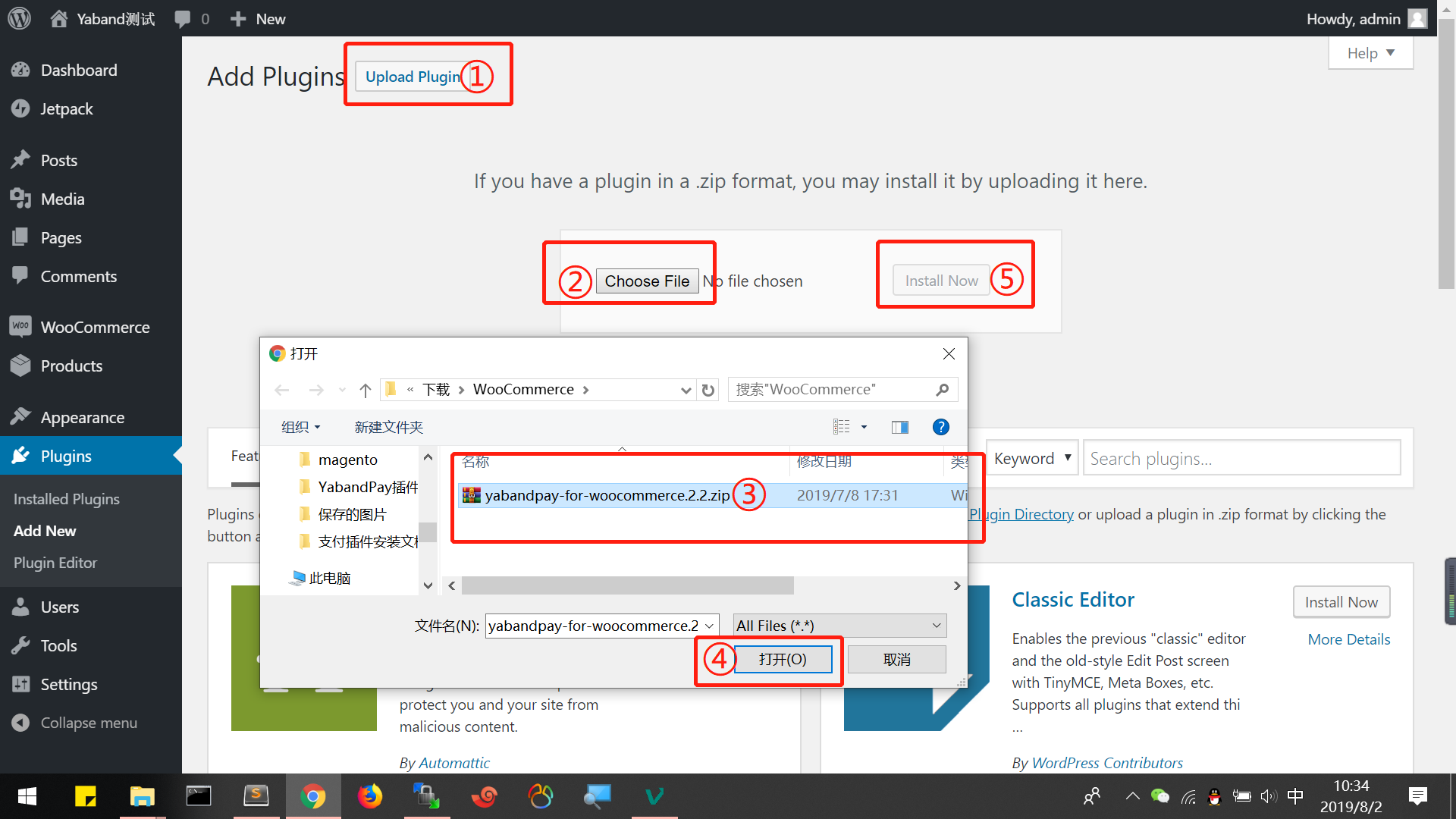
Task: Click the refresh icon in file dialog
Action: [708, 390]
